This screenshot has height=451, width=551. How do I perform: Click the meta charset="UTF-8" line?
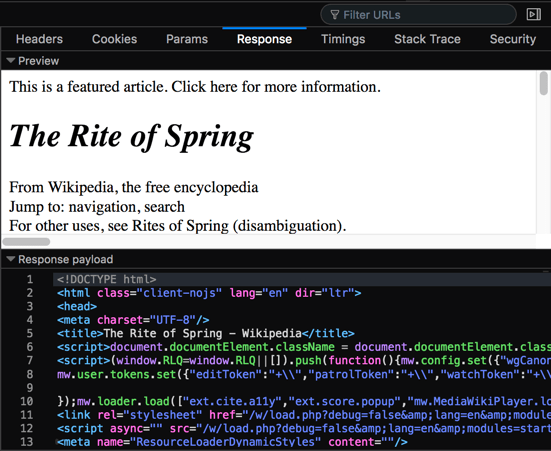pos(133,320)
